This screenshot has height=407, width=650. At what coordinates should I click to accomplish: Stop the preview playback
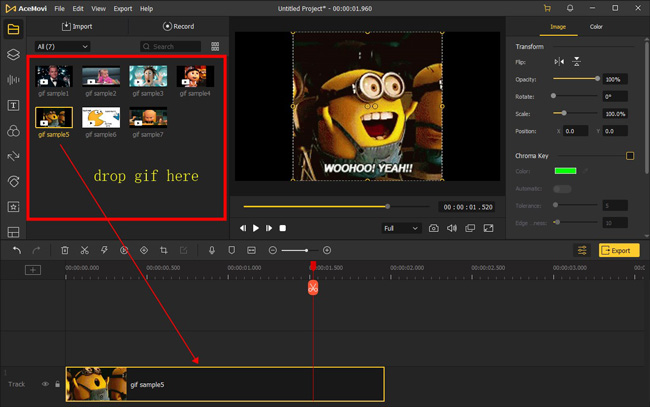pos(283,228)
